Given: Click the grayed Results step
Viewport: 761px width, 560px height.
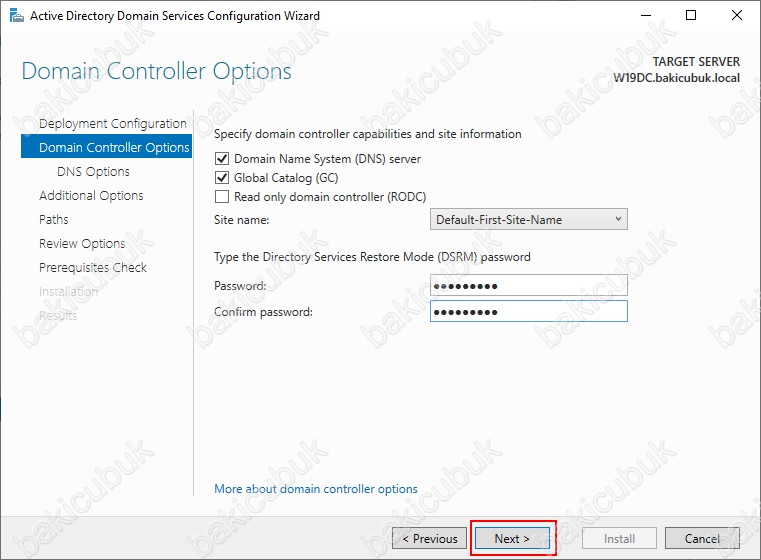Looking at the screenshot, I should pyautogui.click(x=58, y=315).
